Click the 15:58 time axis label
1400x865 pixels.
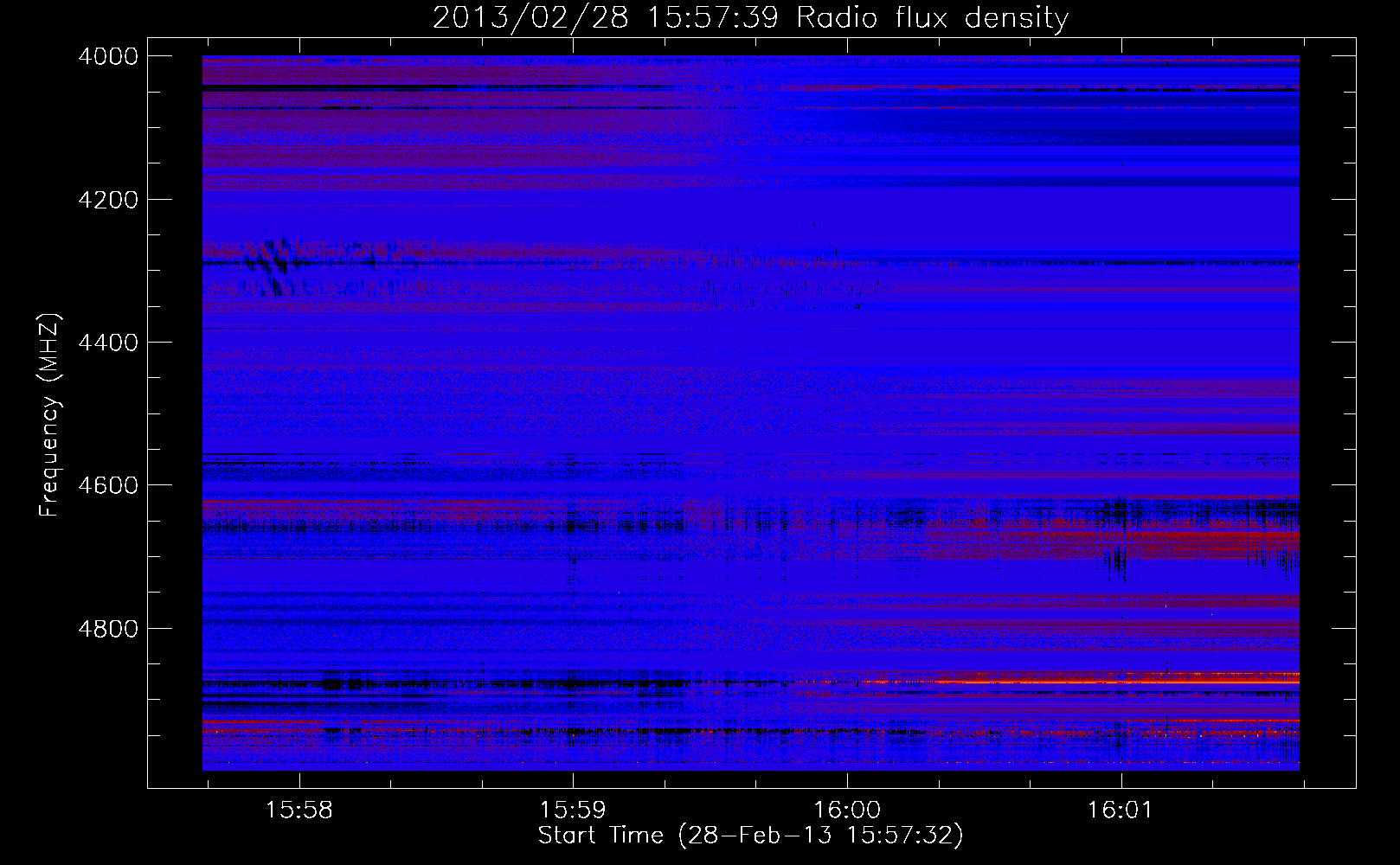click(299, 811)
